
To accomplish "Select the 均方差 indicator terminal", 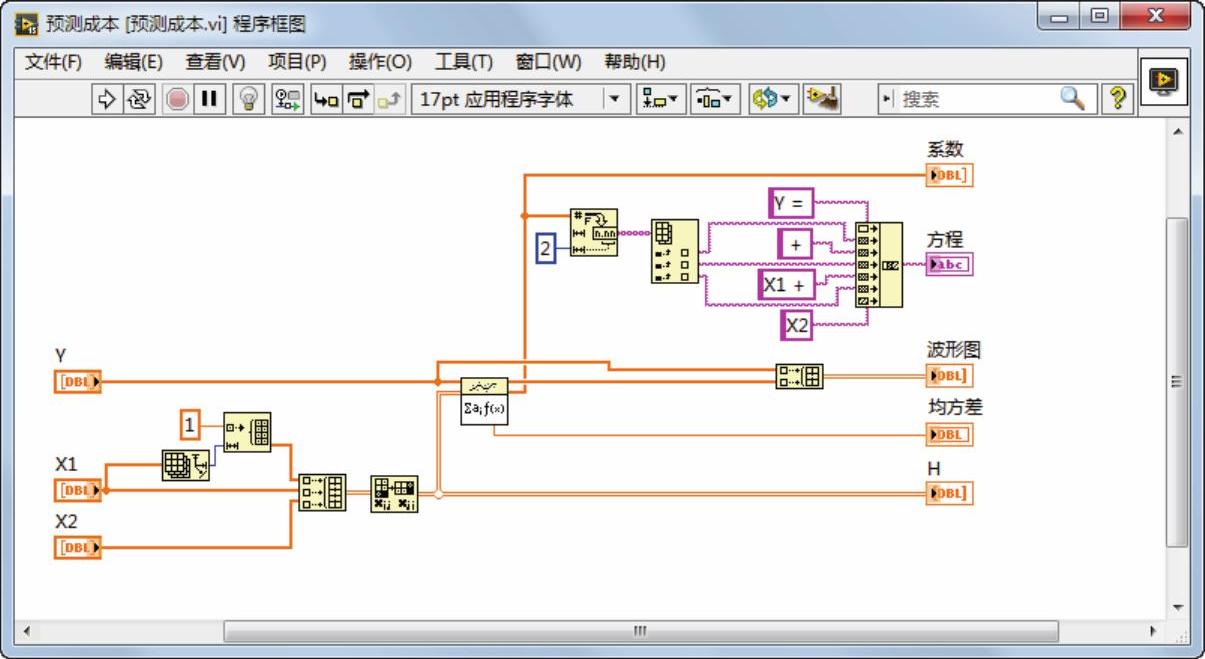I will click(949, 435).
